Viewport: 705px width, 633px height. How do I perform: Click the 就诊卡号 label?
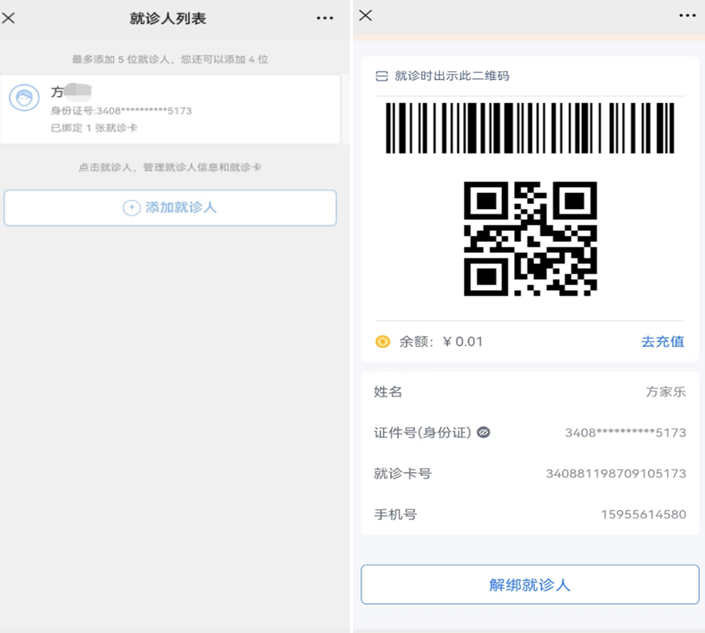pos(402,473)
